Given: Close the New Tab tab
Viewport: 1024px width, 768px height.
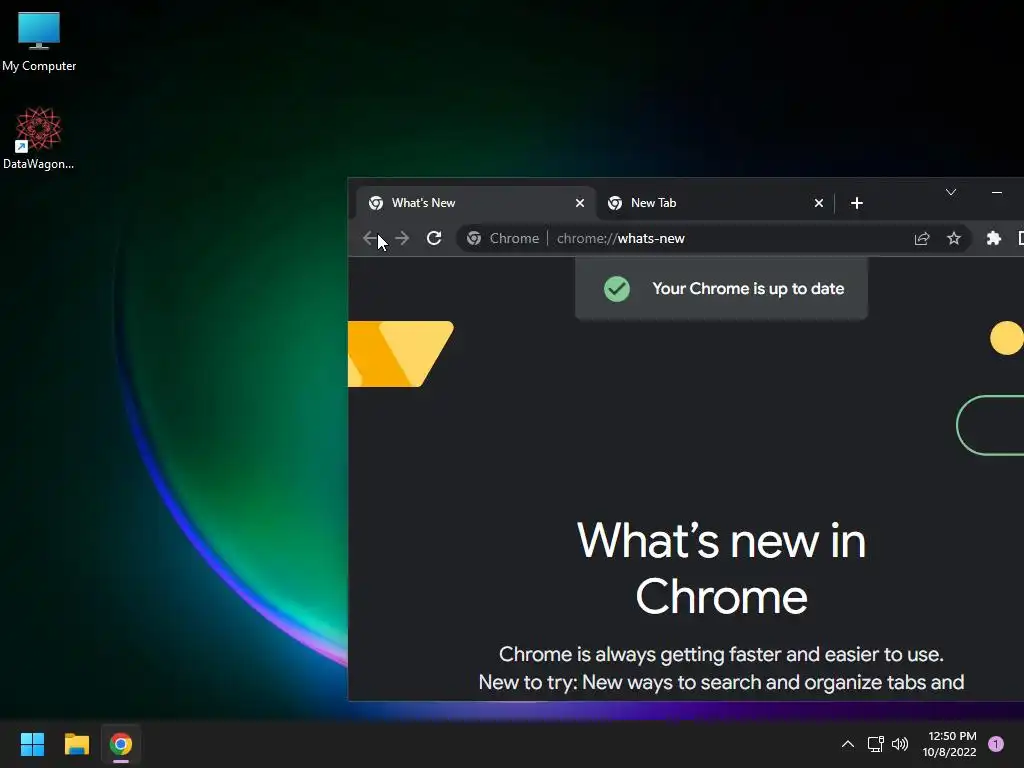Looking at the screenshot, I should point(818,203).
